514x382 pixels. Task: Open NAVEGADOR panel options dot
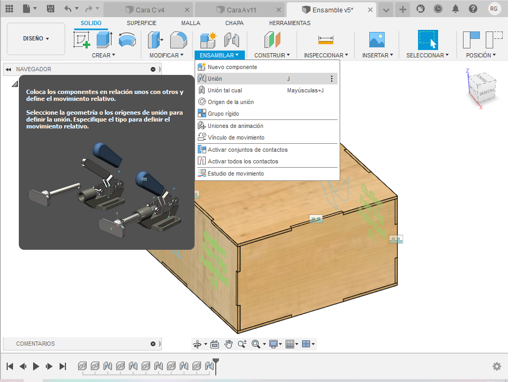pos(153,69)
